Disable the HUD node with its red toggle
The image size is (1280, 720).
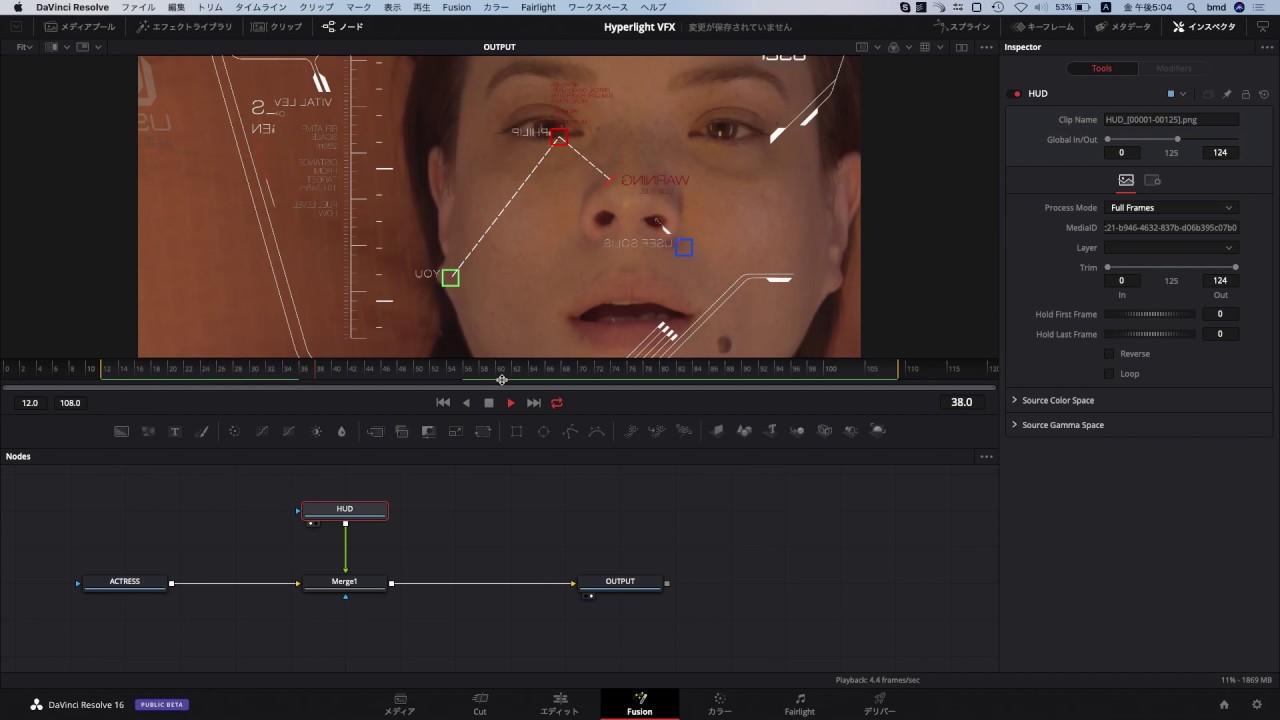(1015, 93)
